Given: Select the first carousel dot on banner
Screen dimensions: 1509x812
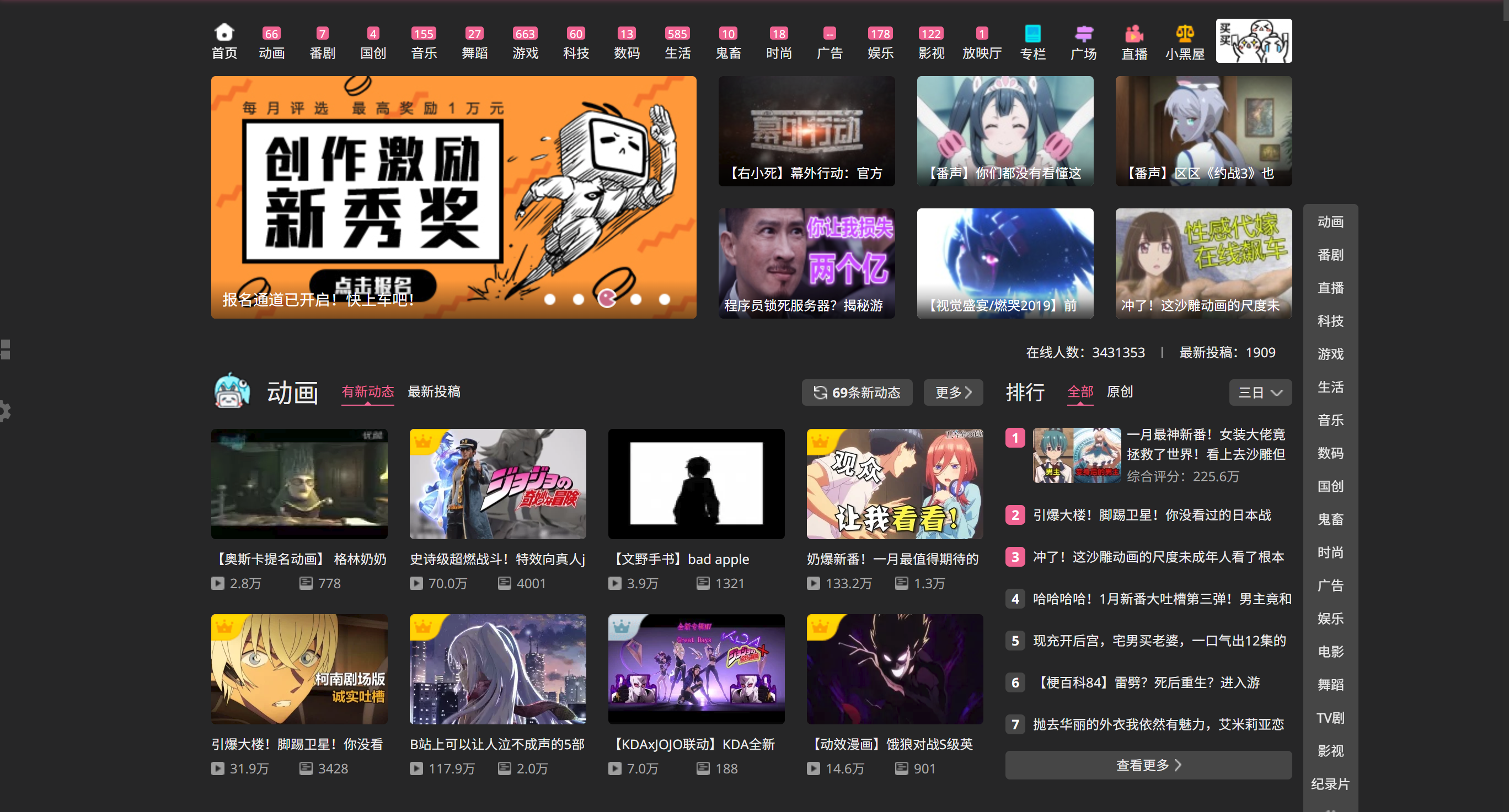Looking at the screenshot, I should [549, 299].
